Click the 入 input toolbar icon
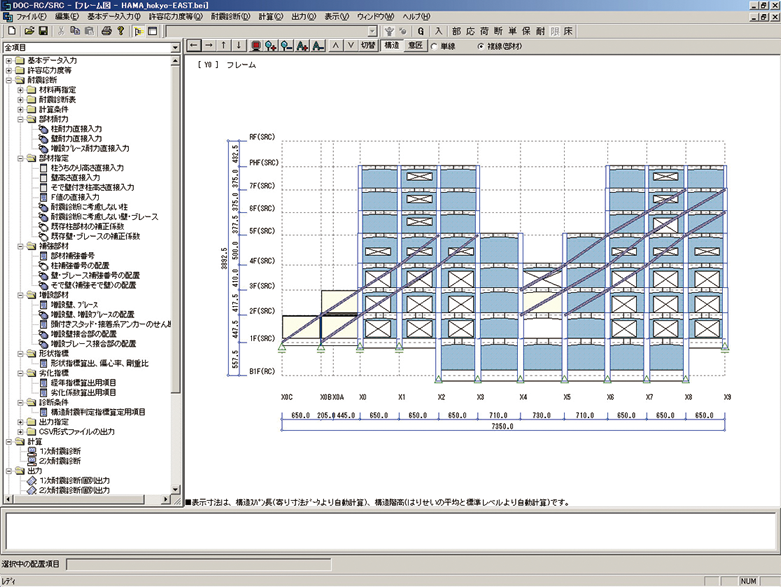The image size is (781, 587). (x=438, y=31)
